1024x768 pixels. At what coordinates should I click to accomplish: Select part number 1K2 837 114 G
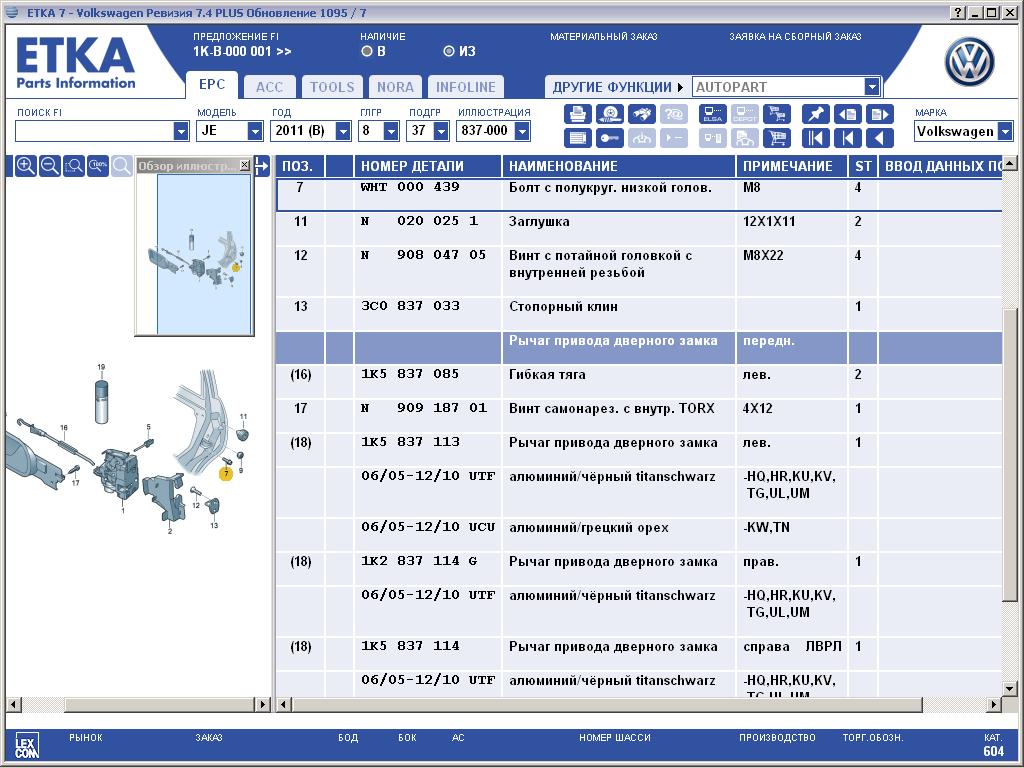tap(419, 562)
